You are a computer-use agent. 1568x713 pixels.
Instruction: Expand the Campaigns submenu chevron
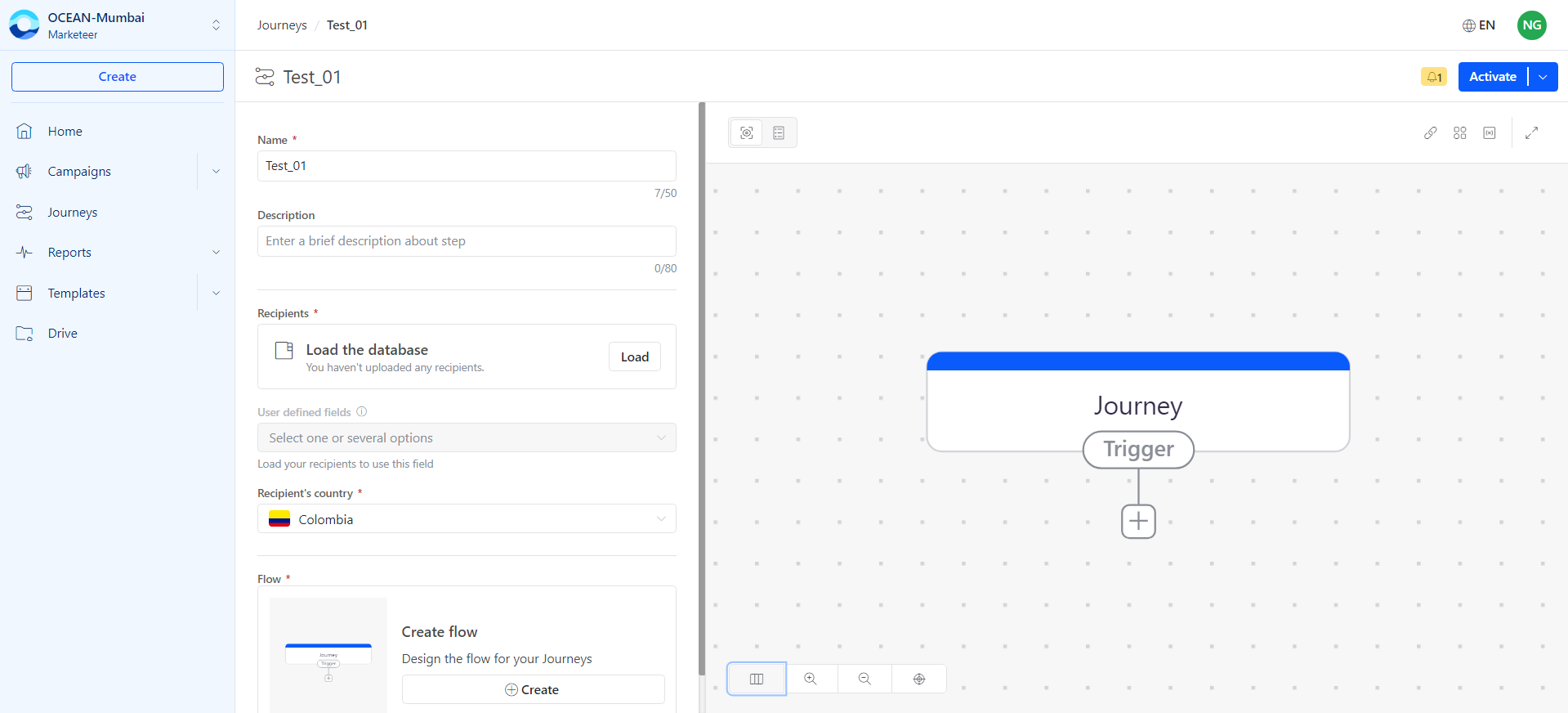coord(216,171)
